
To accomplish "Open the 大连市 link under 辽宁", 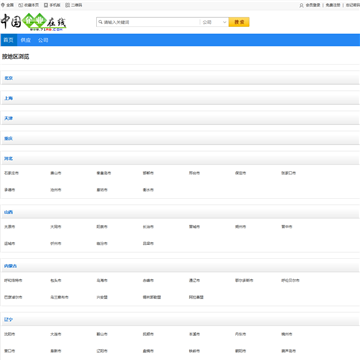I will (56, 334).
